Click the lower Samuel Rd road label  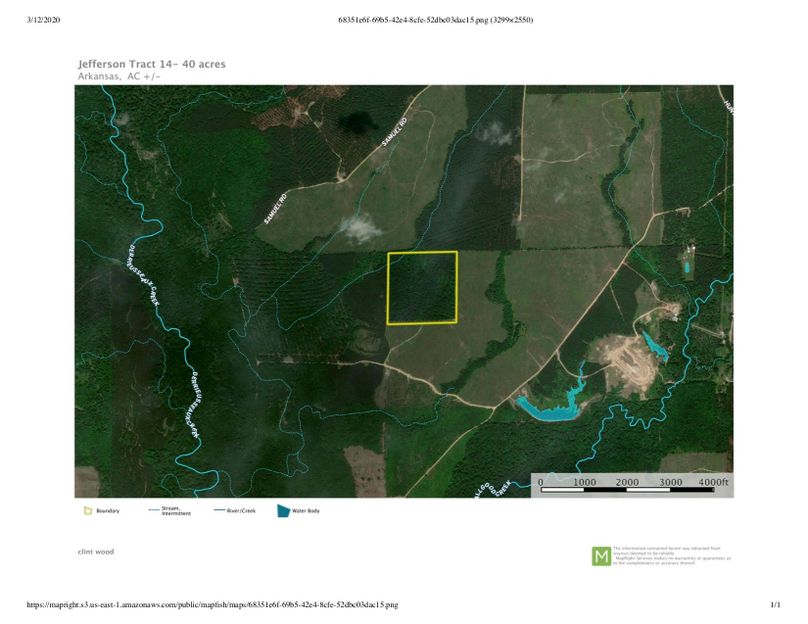click(275, 207)
